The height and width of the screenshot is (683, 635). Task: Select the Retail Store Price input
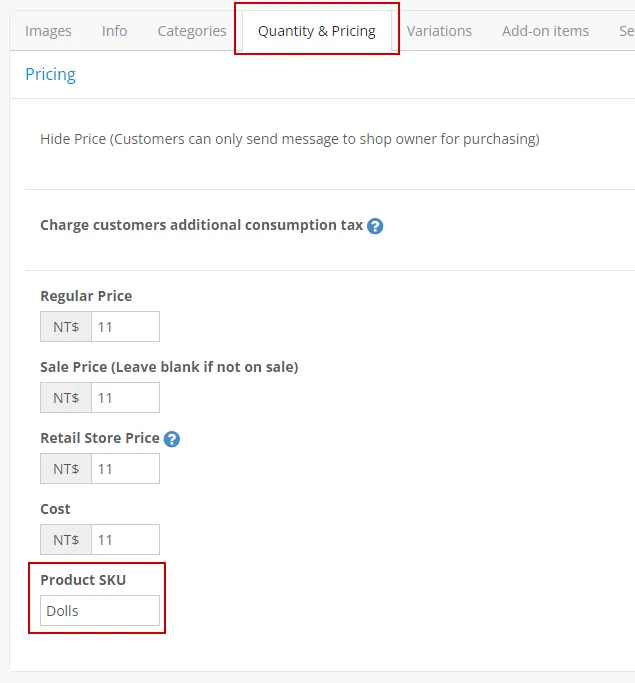125,469
